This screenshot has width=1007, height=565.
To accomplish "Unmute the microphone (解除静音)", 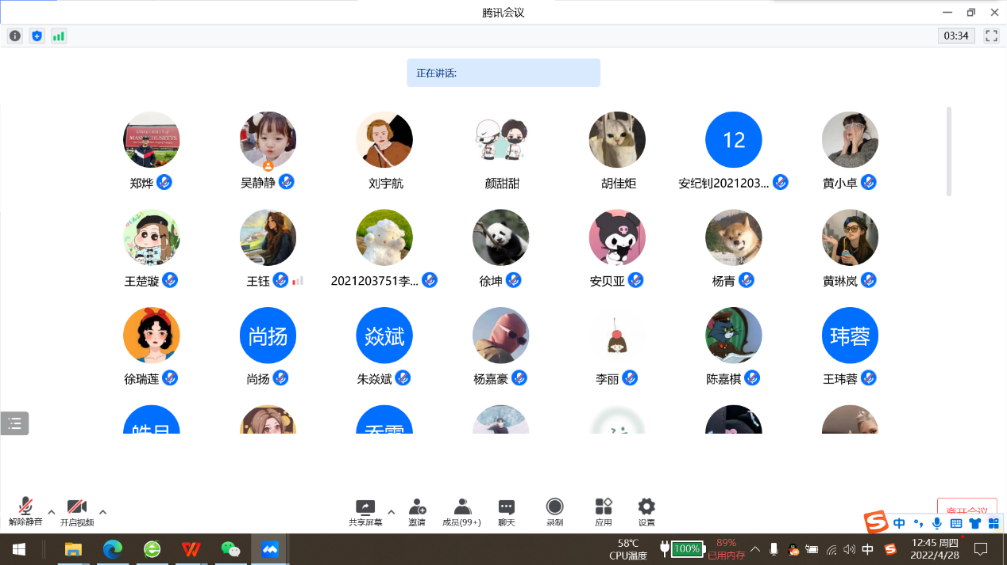I will pos(26,508).
